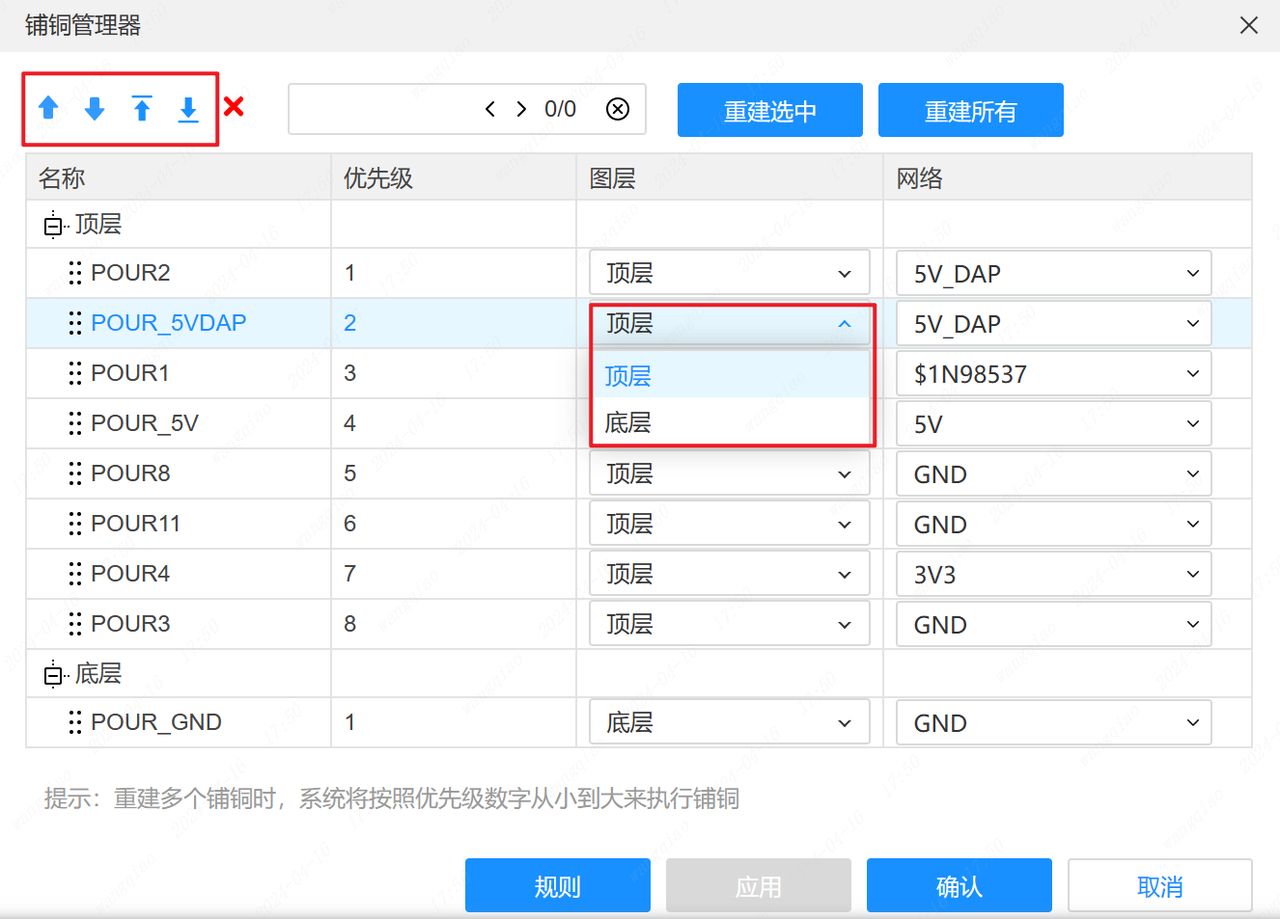
Task: Open $1N98537 net dropdown
Action: pos(1054,373)
